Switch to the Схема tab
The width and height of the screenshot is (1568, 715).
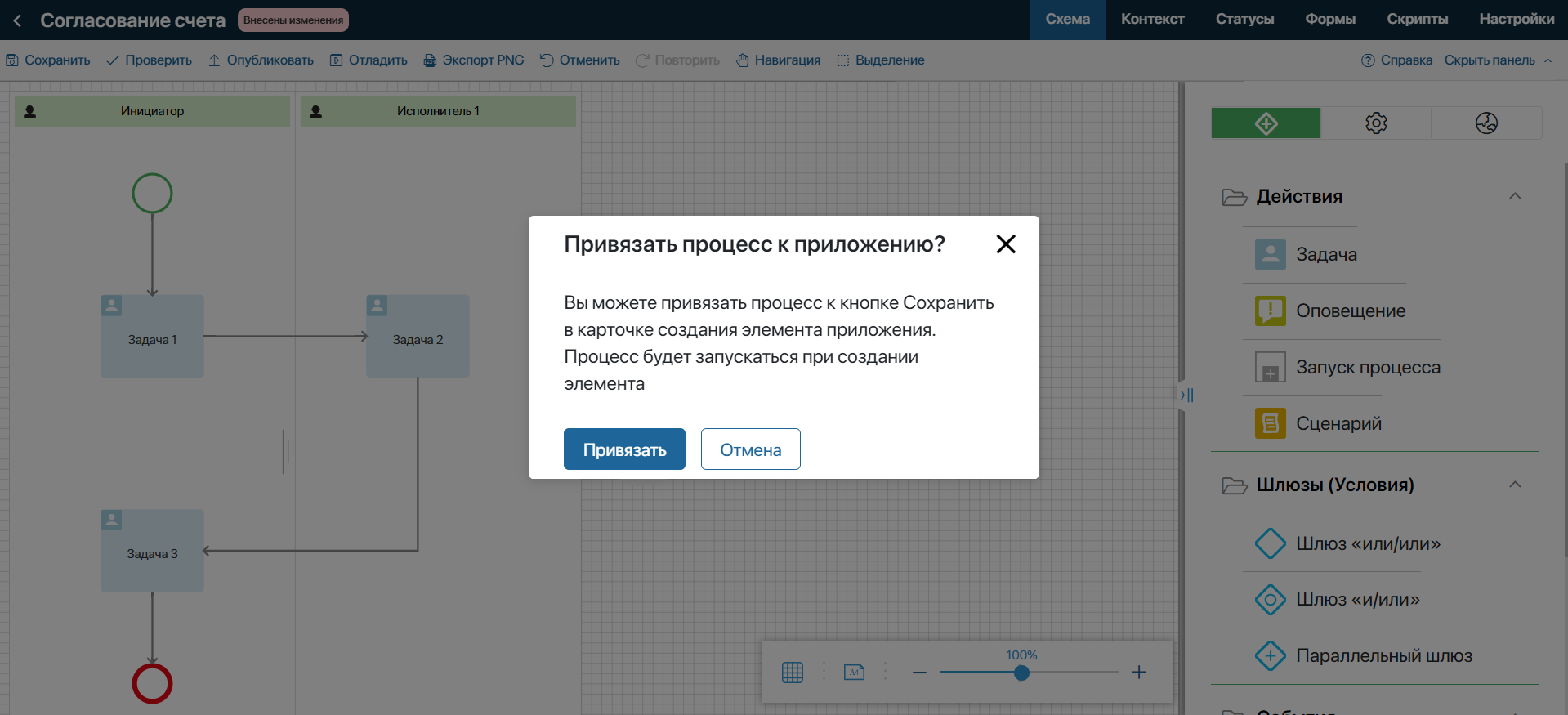[x=1067, y=20]
